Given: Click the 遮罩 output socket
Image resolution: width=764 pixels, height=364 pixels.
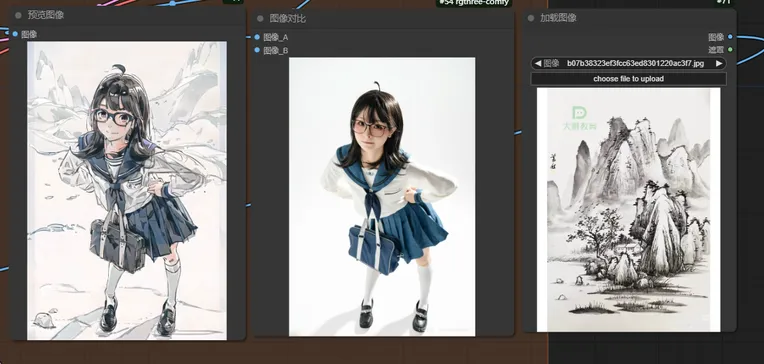Looking at the screenshot, I should [730, 49].
